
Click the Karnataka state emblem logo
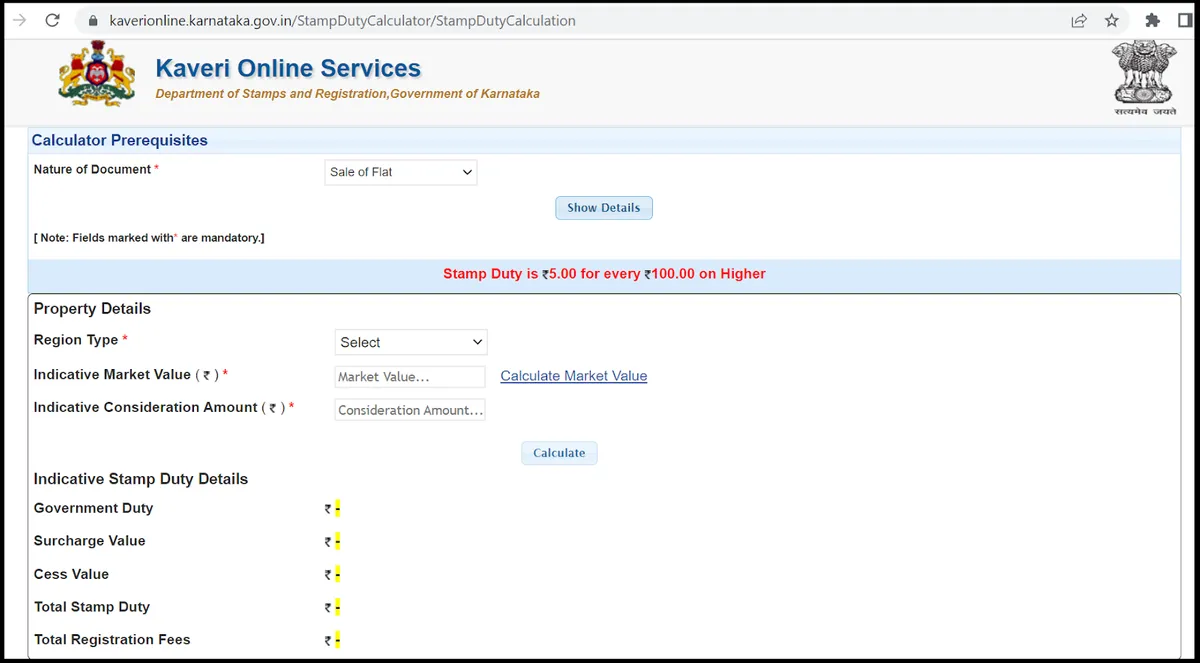[97, 75]
